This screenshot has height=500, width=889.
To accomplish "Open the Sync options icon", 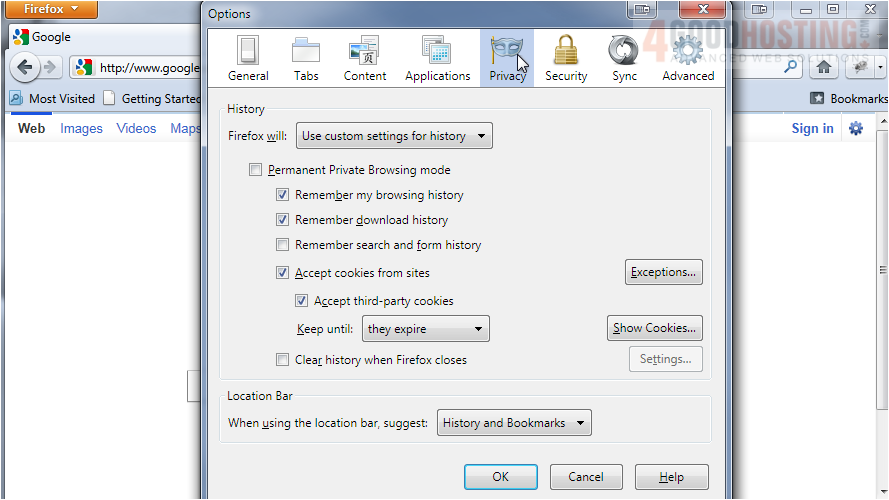I will click(x=624, y=58).
